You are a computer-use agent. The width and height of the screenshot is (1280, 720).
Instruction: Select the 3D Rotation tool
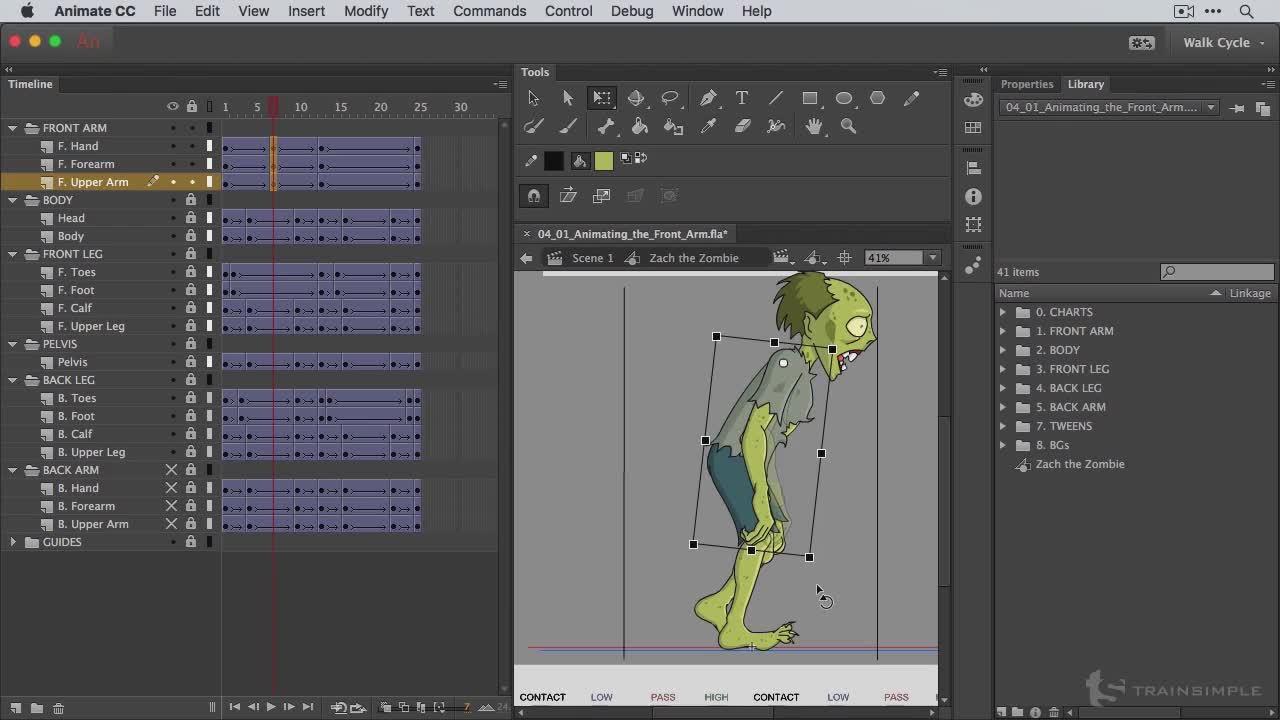636,98
